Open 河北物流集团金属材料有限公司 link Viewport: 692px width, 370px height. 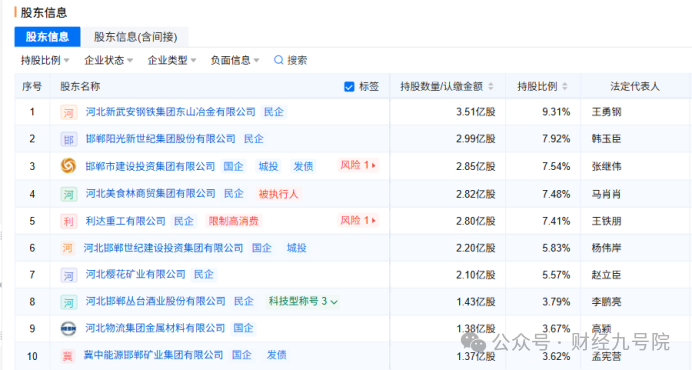[x=155, y=328]
